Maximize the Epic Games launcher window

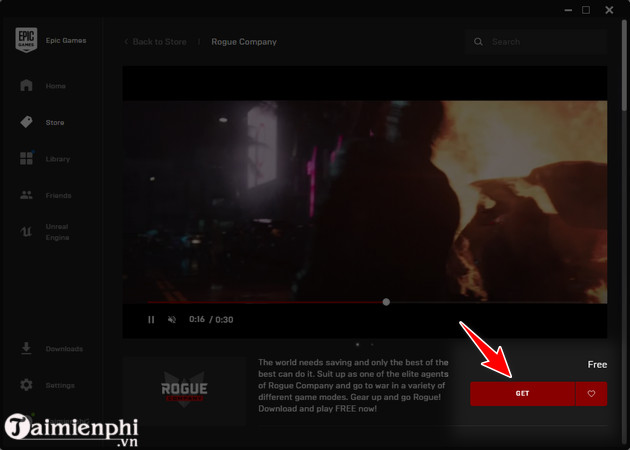point(586,10)
